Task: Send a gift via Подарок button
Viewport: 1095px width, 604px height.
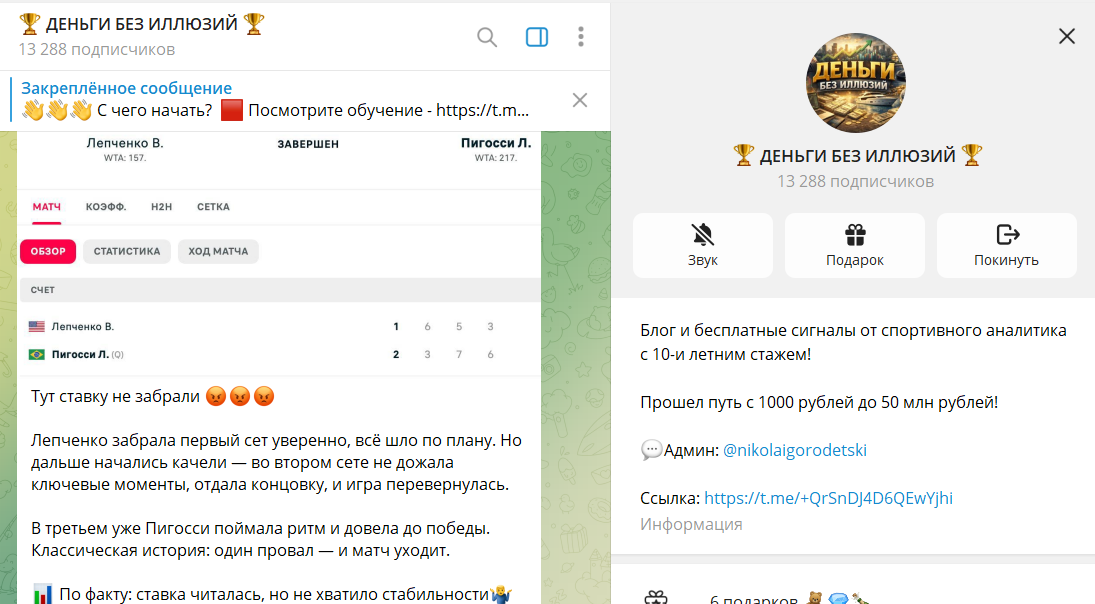Action: (855, 245)
